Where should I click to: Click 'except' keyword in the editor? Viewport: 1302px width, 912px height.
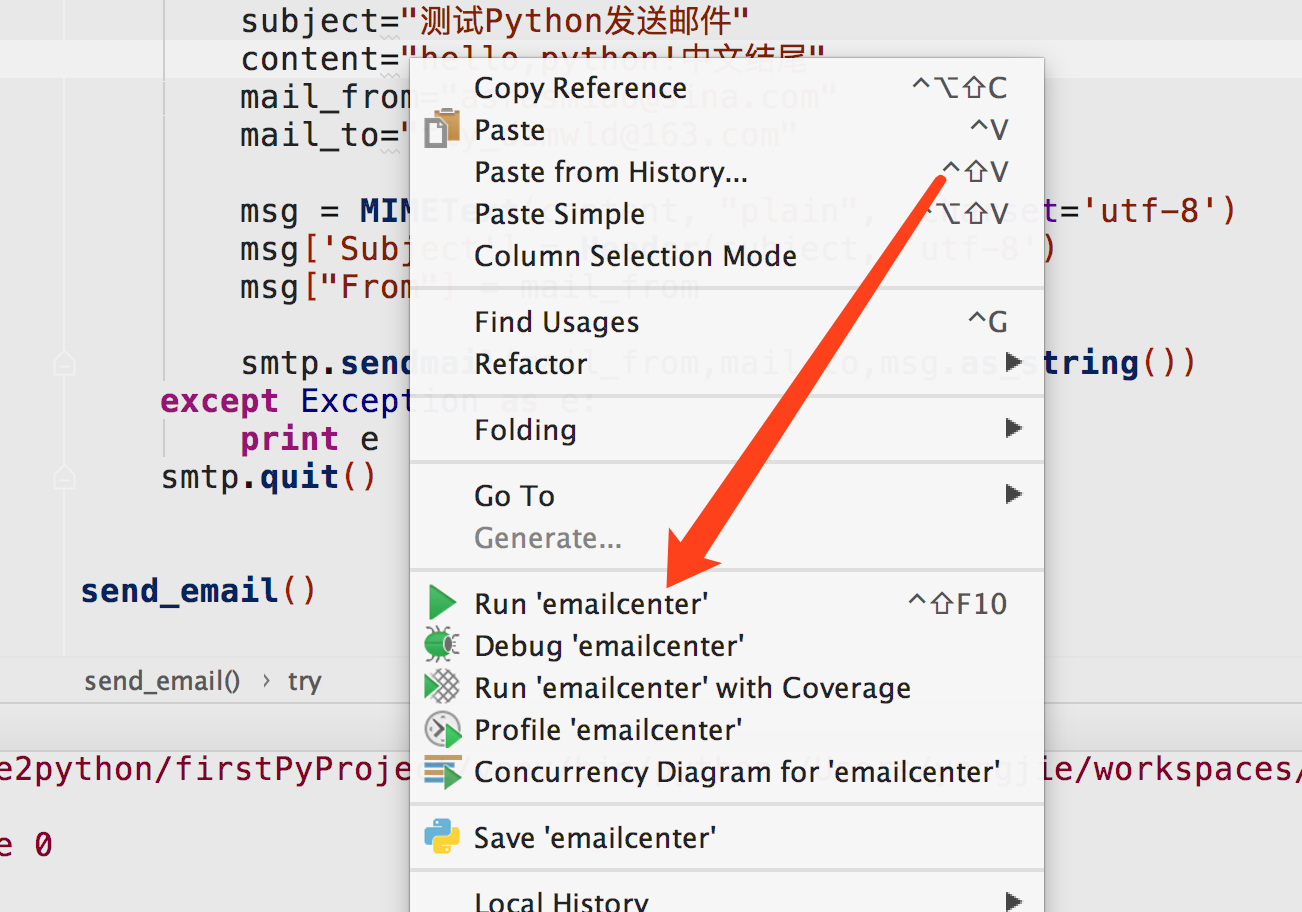click(x=219, y=401)
